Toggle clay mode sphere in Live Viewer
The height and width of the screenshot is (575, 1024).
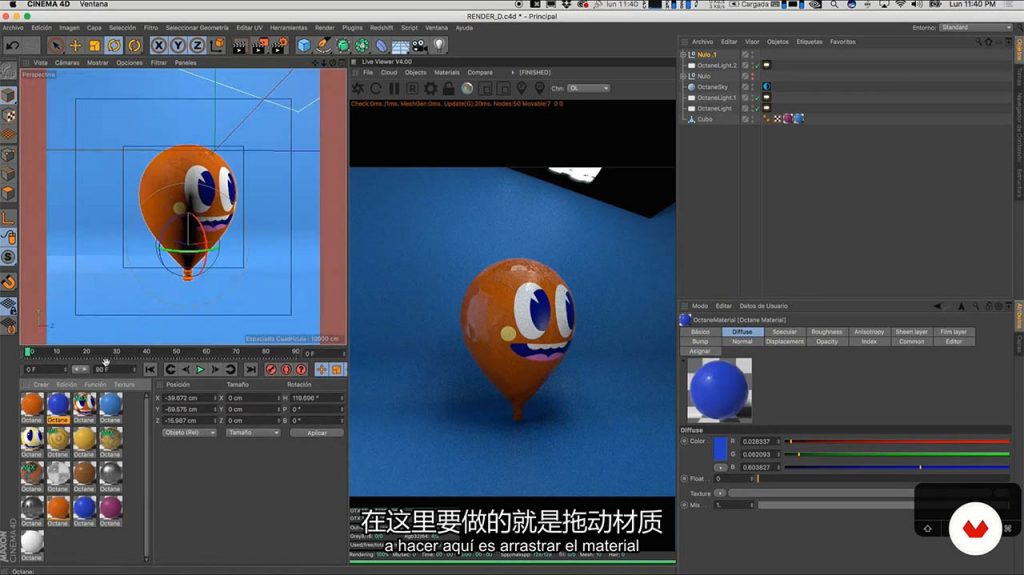[x=467, y=88]
